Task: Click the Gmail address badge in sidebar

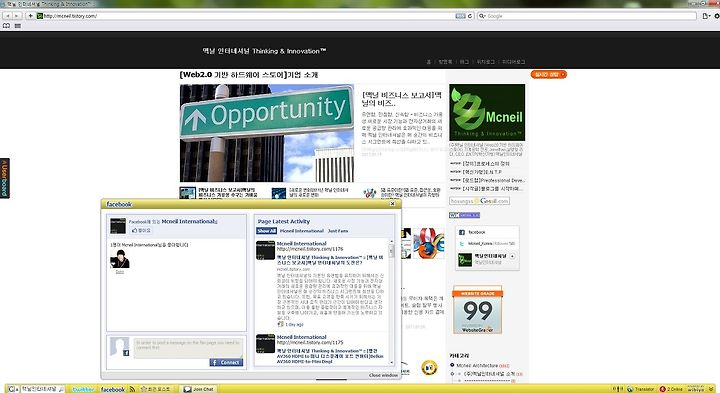Action: pos(479,201)
